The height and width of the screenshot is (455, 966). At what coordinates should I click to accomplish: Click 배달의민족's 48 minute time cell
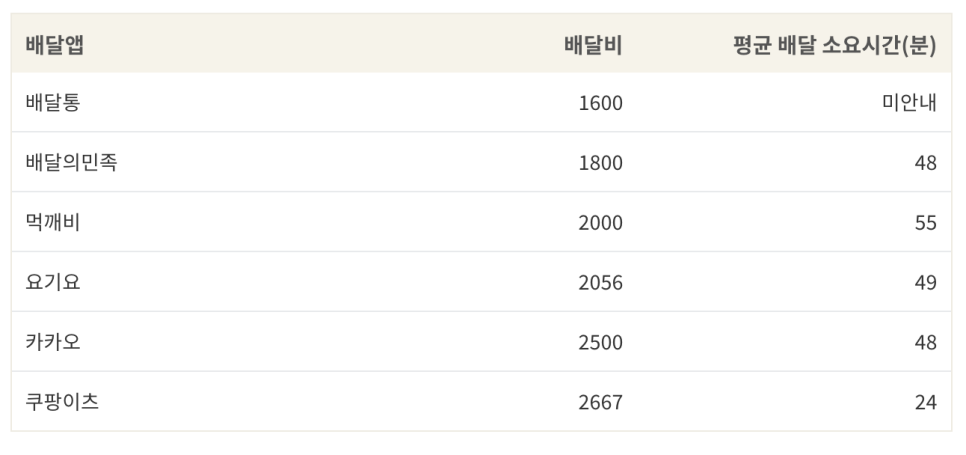pyautogui.click(x=926, y=163)
